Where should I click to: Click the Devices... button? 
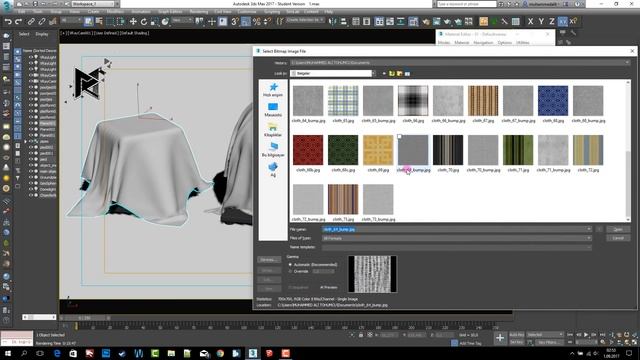click(x=269, y=260)
